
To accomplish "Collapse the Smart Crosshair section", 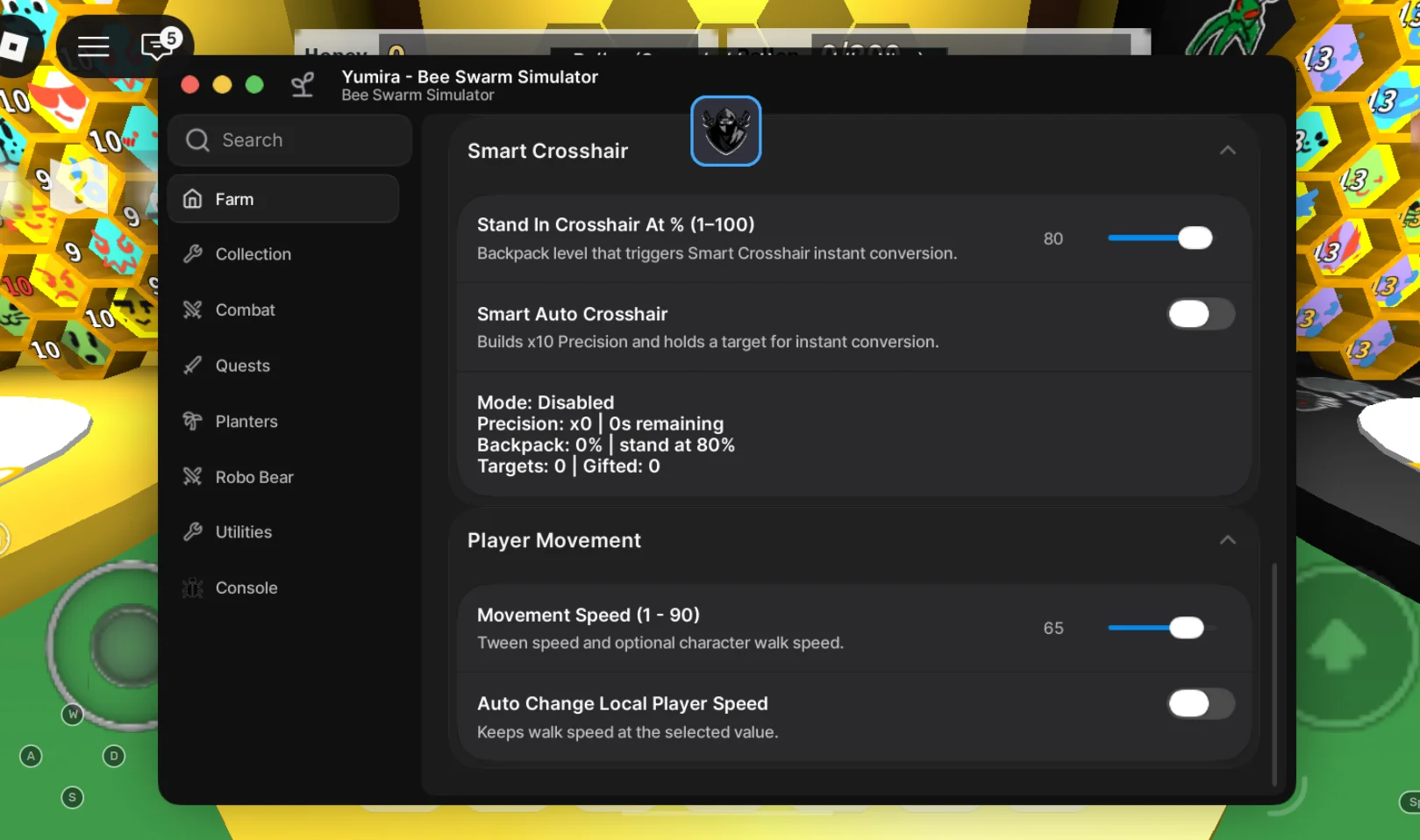I will [1228, 151].
